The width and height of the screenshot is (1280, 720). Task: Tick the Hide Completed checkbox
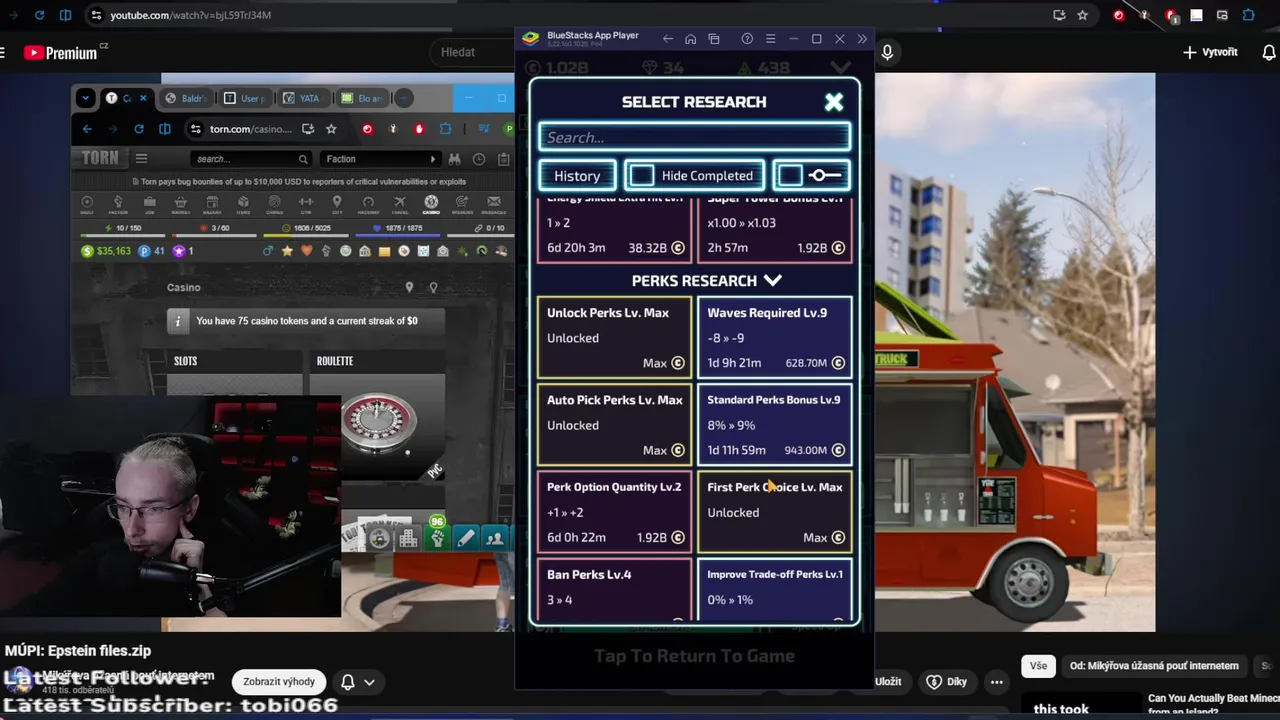tap(642, 175)
